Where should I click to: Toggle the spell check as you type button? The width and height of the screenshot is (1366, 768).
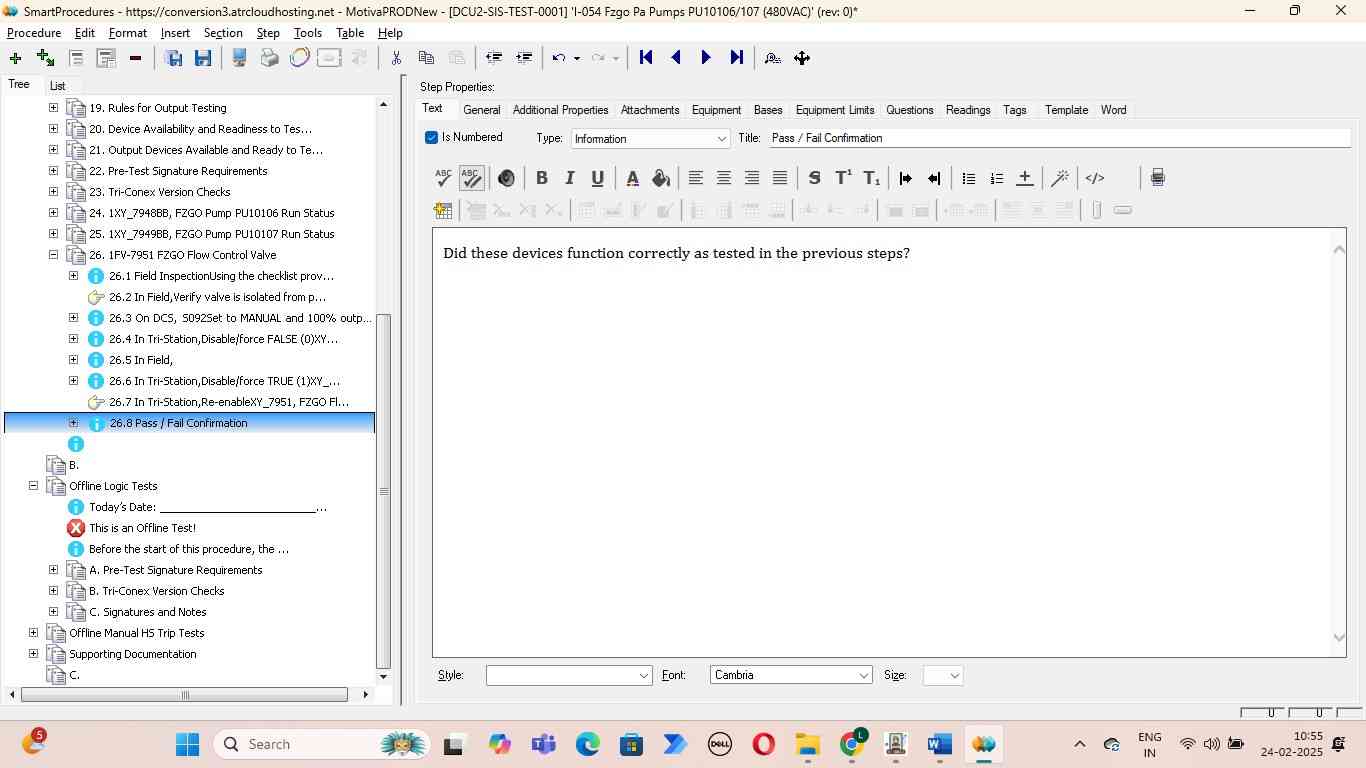click(471, 178)
